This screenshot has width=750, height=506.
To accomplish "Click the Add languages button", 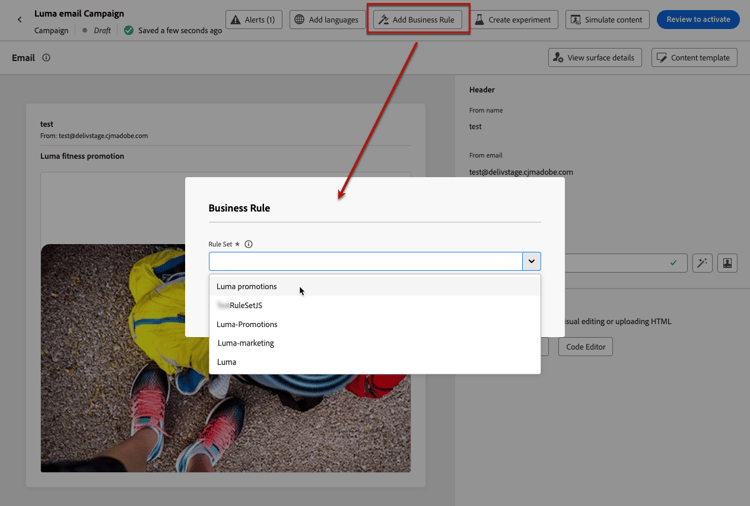I will [x=327, y=20].
